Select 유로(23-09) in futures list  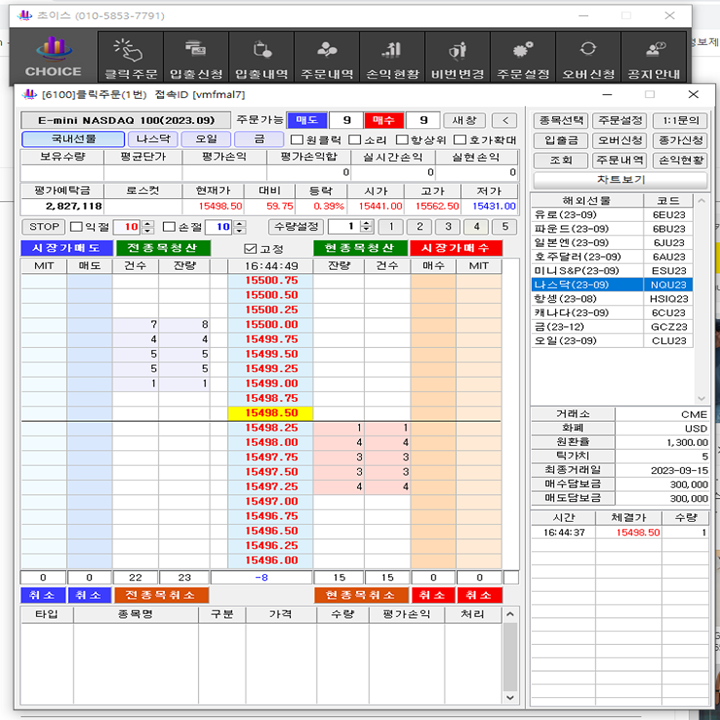click(x=612, y=214)
